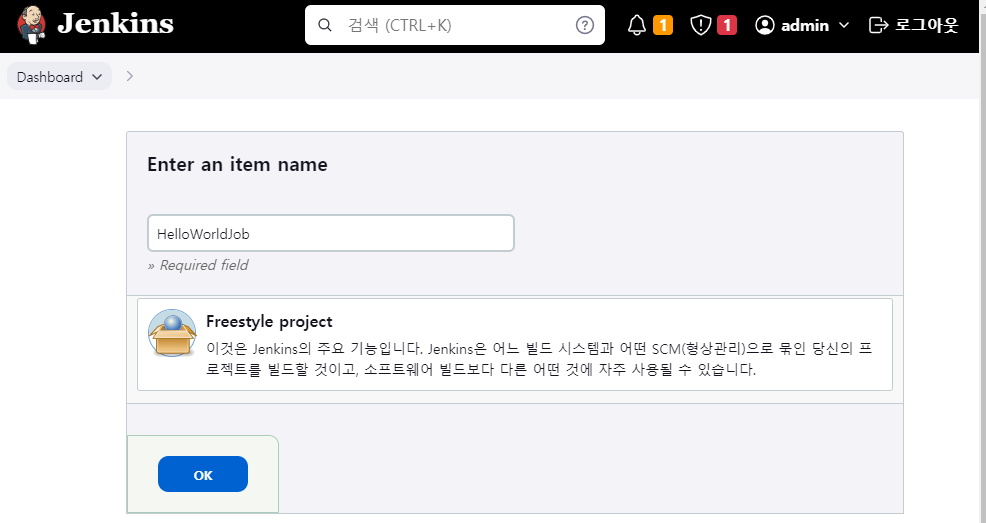Select the Freestyle project option
The height and width of the screenshot is (523, 986).
coord(514,344)
